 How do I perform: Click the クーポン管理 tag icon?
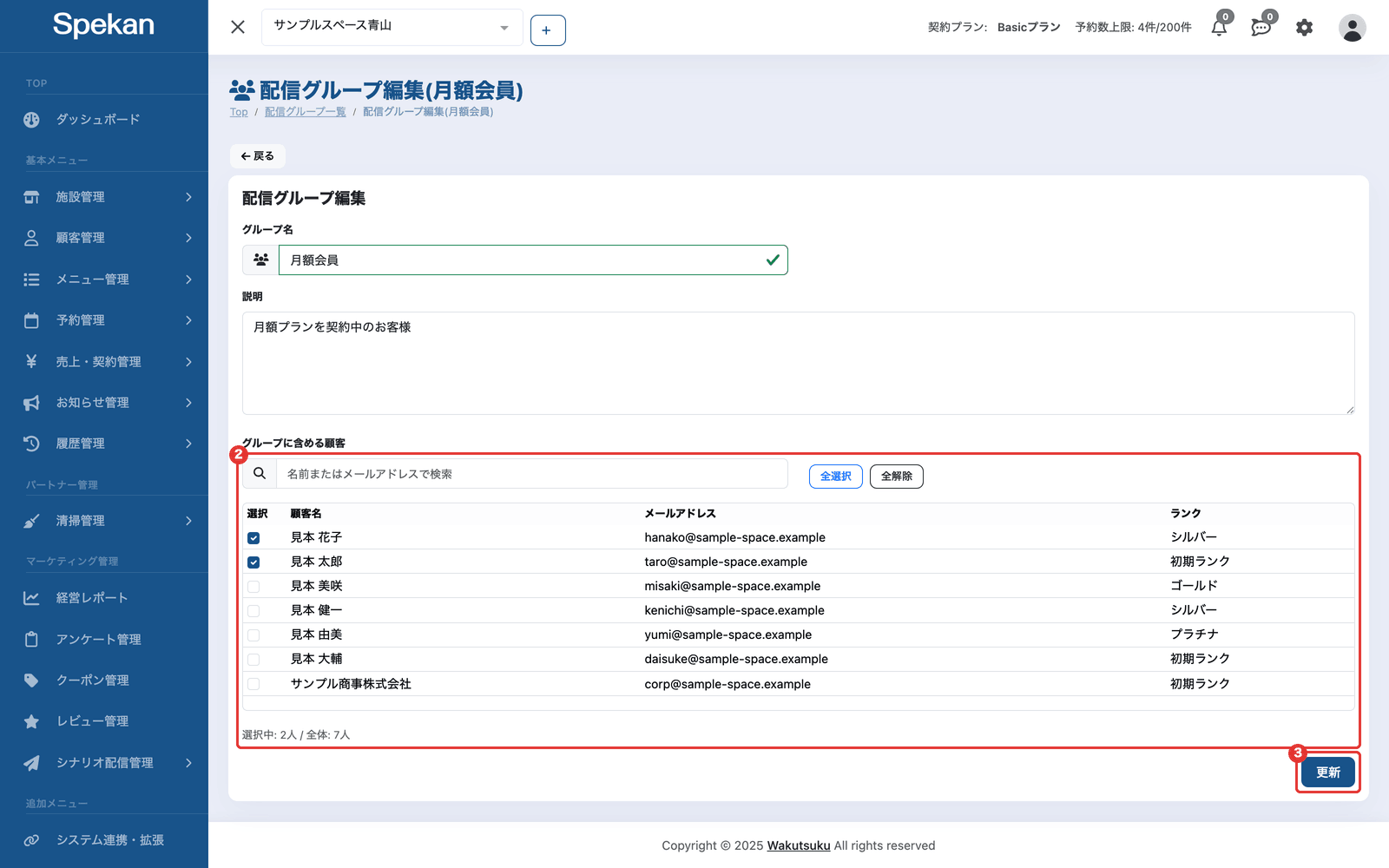(x=31, y=681)
